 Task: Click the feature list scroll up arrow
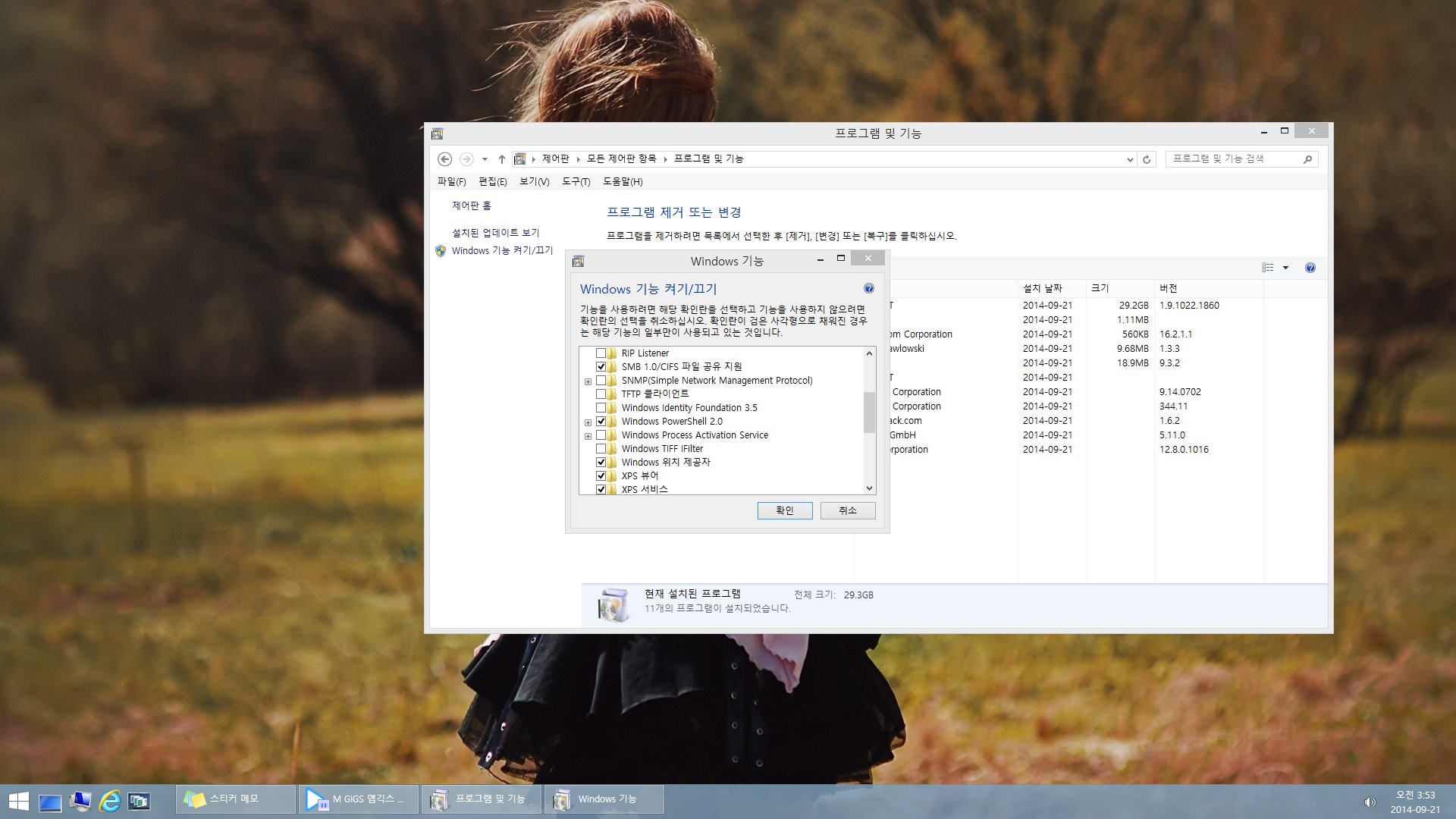tap(869, 353)
